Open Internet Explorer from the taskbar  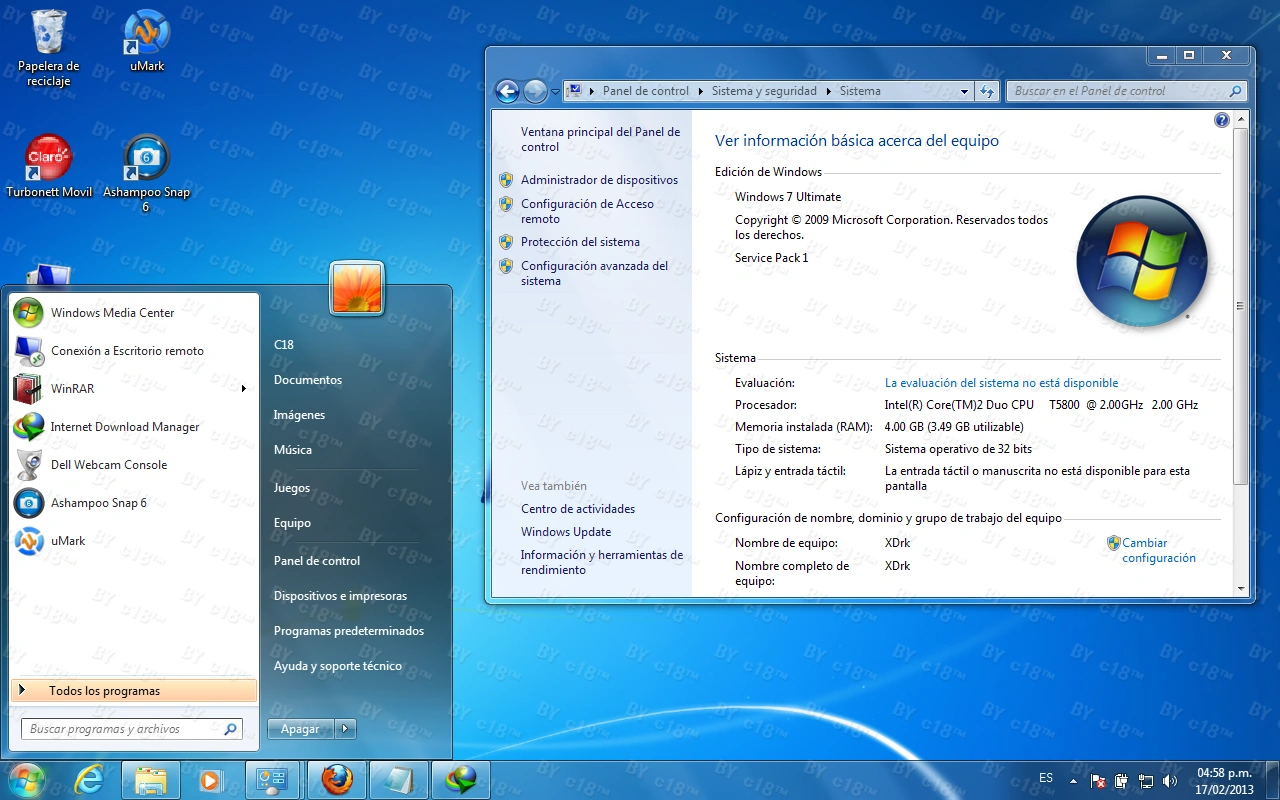(89, 779)
